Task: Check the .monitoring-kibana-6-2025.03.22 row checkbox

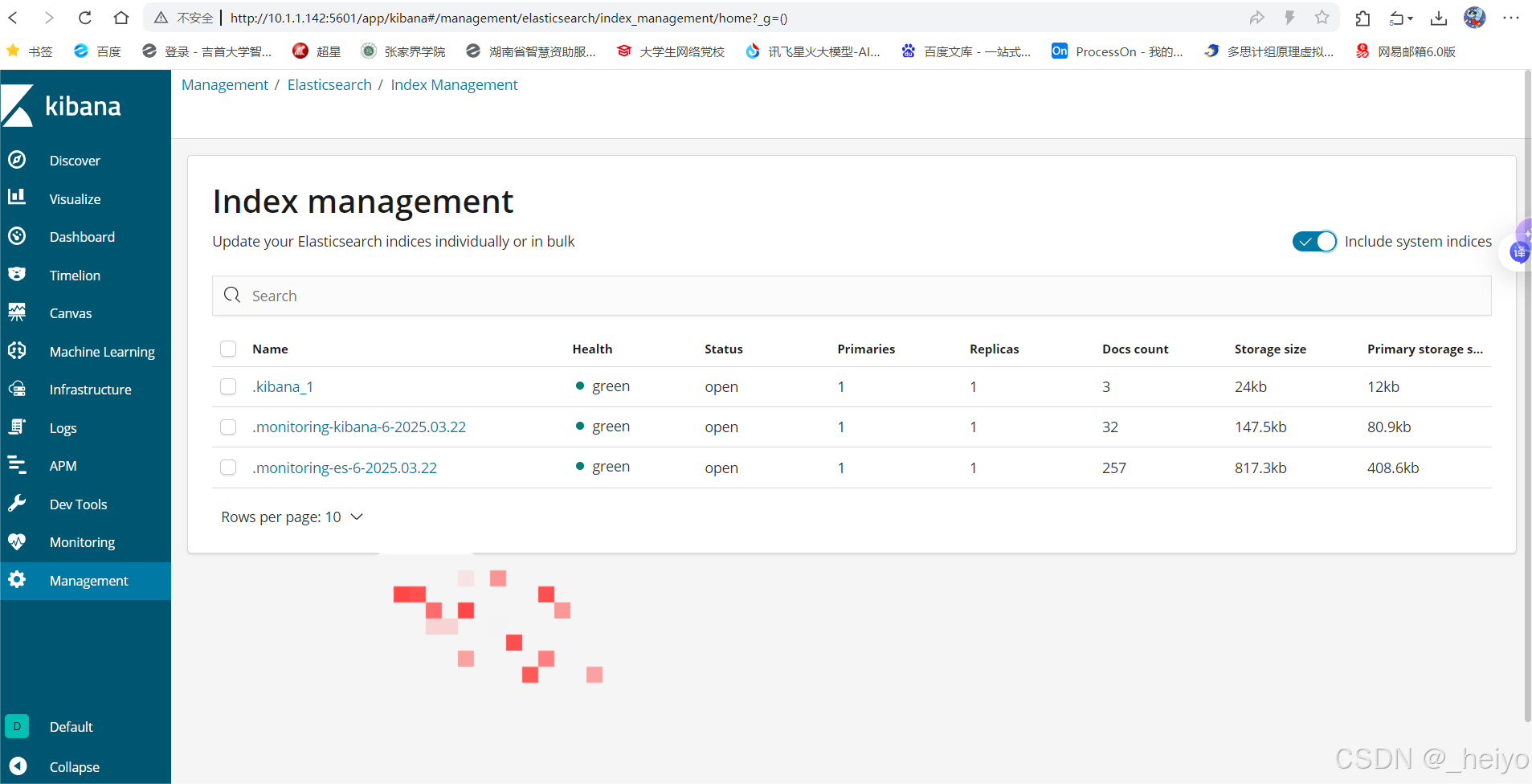Action: pyautogui.click(x=228, y=427)
